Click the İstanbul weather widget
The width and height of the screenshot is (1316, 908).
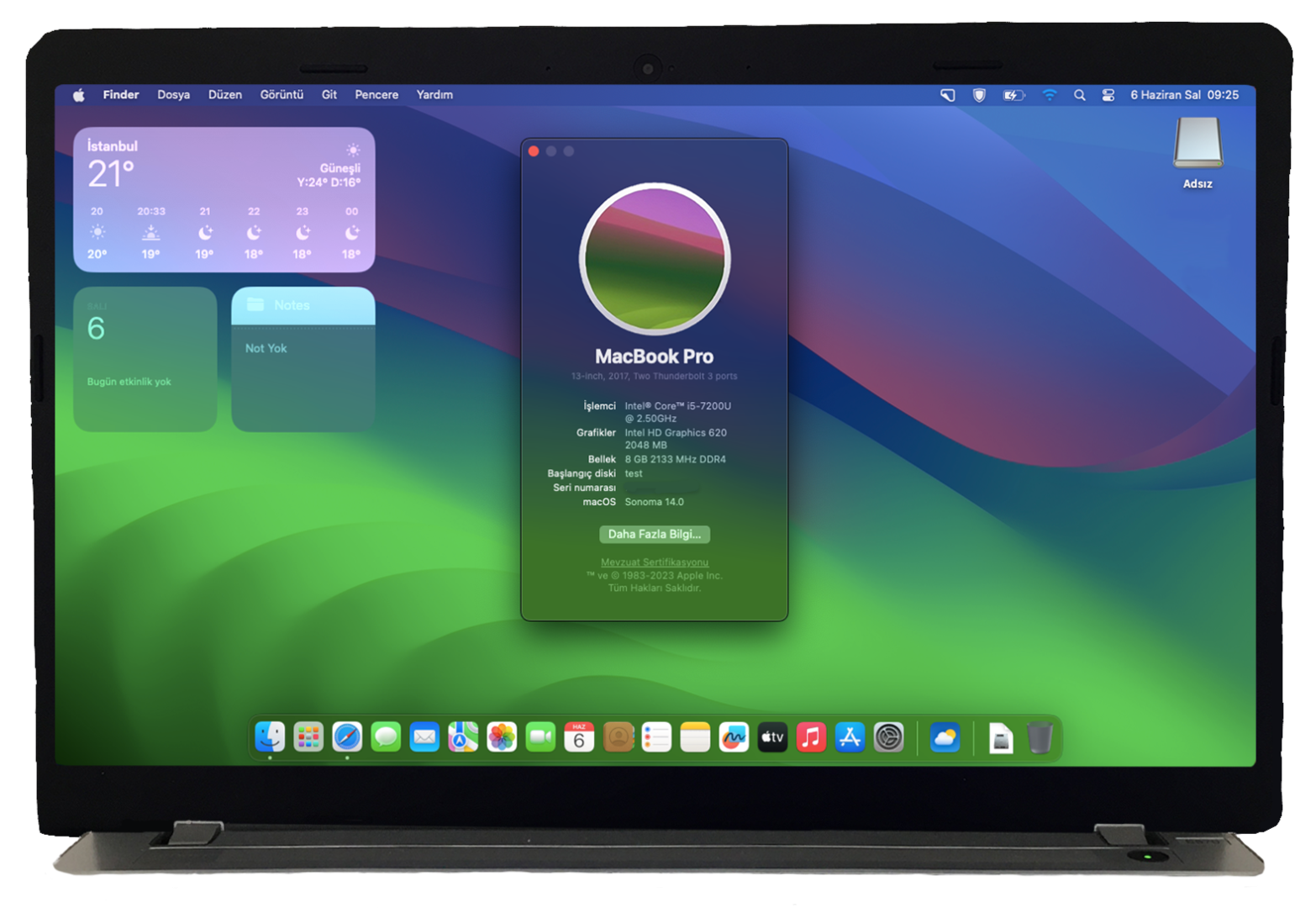click(224, 199)
